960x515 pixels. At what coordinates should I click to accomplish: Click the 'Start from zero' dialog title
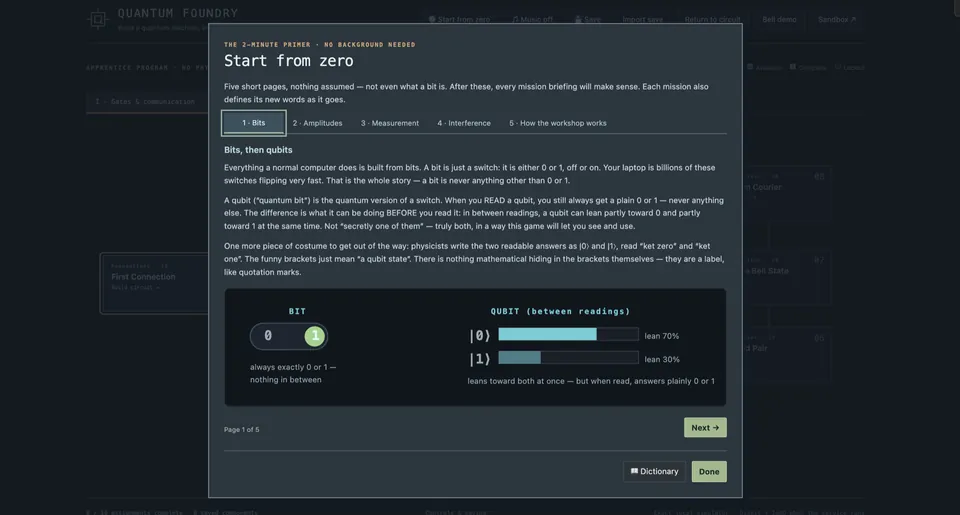(x=288, y=61)
